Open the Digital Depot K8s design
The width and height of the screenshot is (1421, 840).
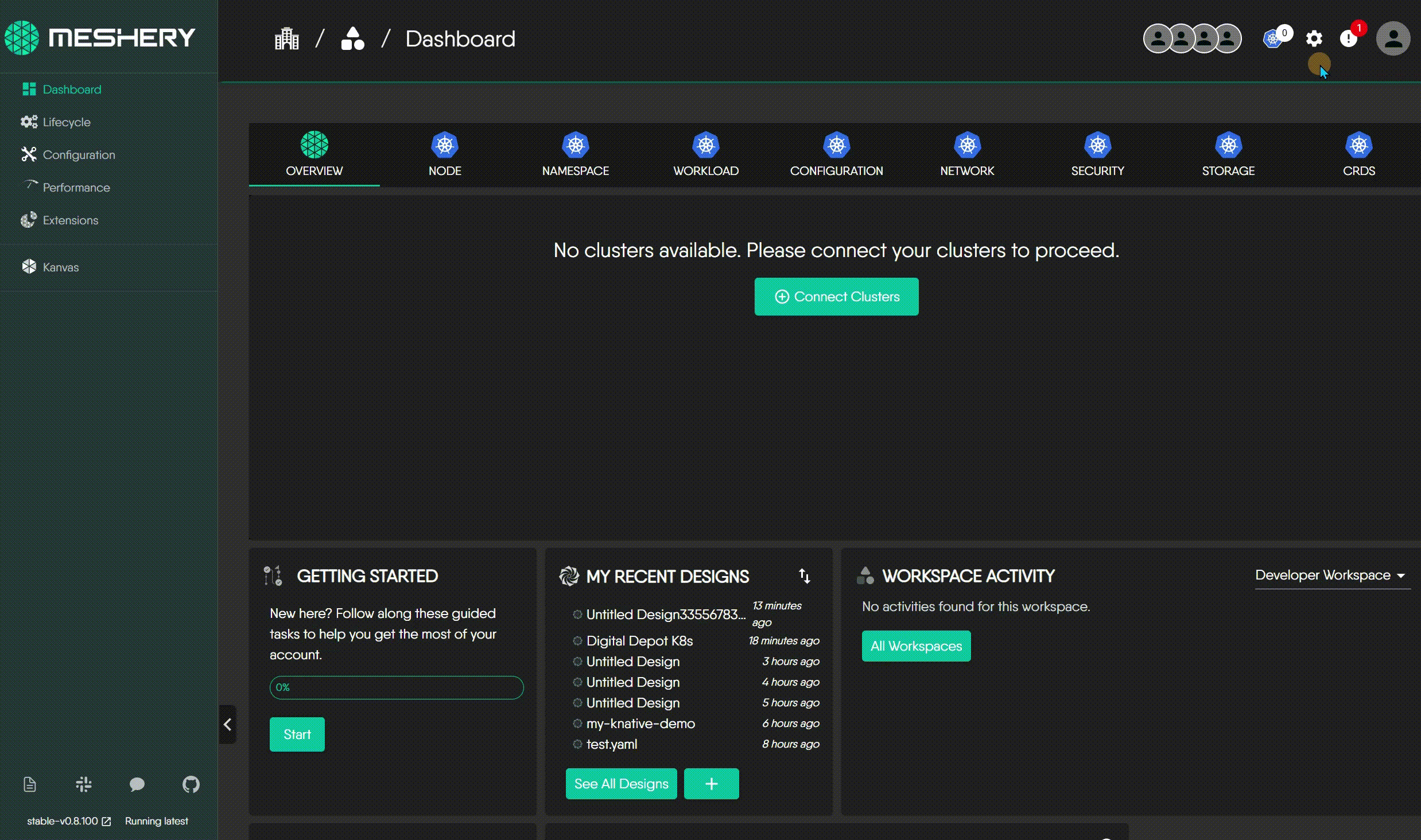click(639, 641)
